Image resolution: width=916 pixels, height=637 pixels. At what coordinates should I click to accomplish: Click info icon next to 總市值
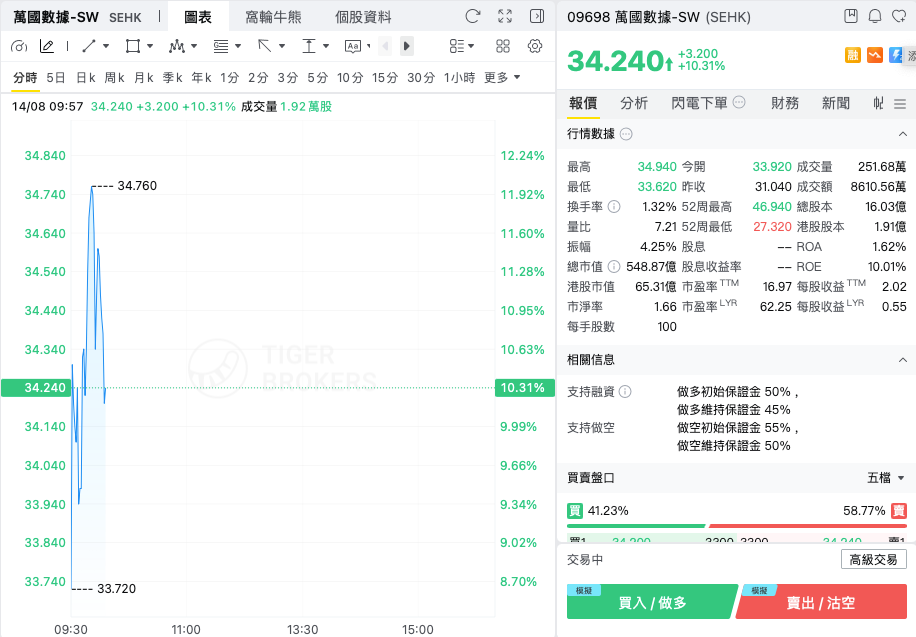click(614, 266)
